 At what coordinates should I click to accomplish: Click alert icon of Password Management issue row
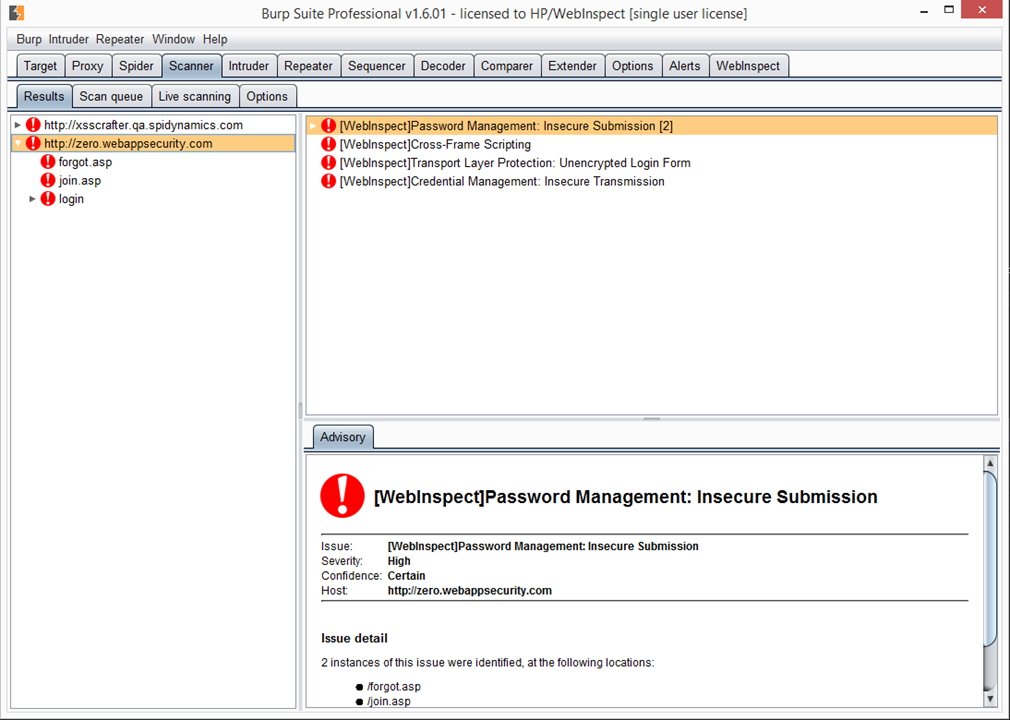point(329,126)
